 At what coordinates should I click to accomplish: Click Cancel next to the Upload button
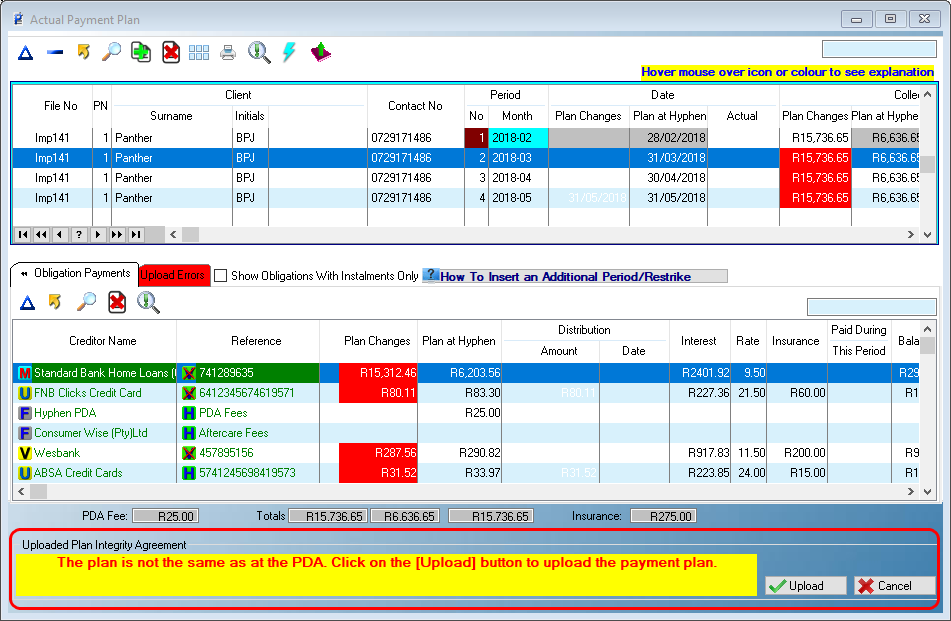click(893, 585)
